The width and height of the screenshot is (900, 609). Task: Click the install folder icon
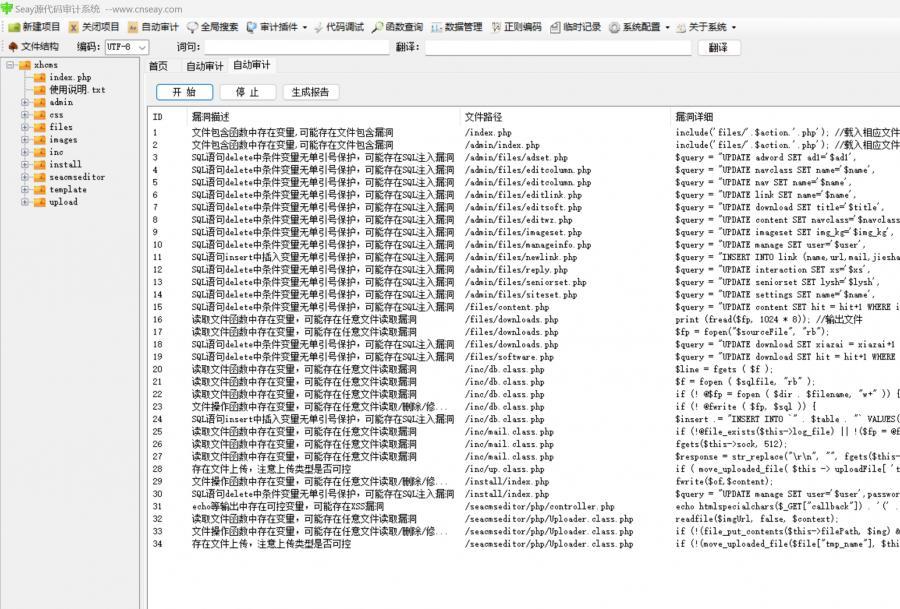(40, 164)
